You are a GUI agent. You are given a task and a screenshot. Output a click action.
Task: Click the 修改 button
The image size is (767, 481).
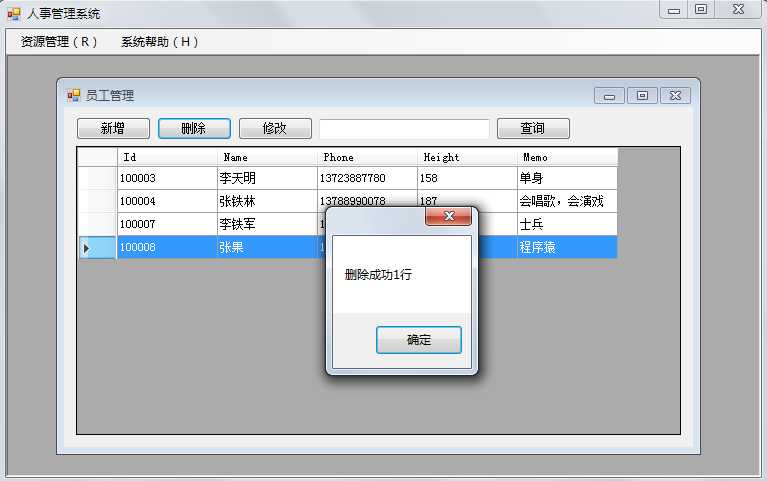275,128
